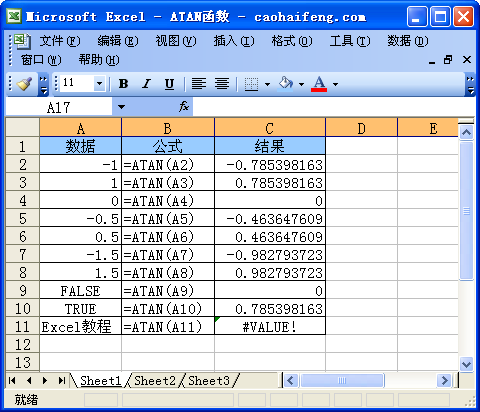Go to last sheet tab arrow
The image size is (480, 412).
click(62, 380)
